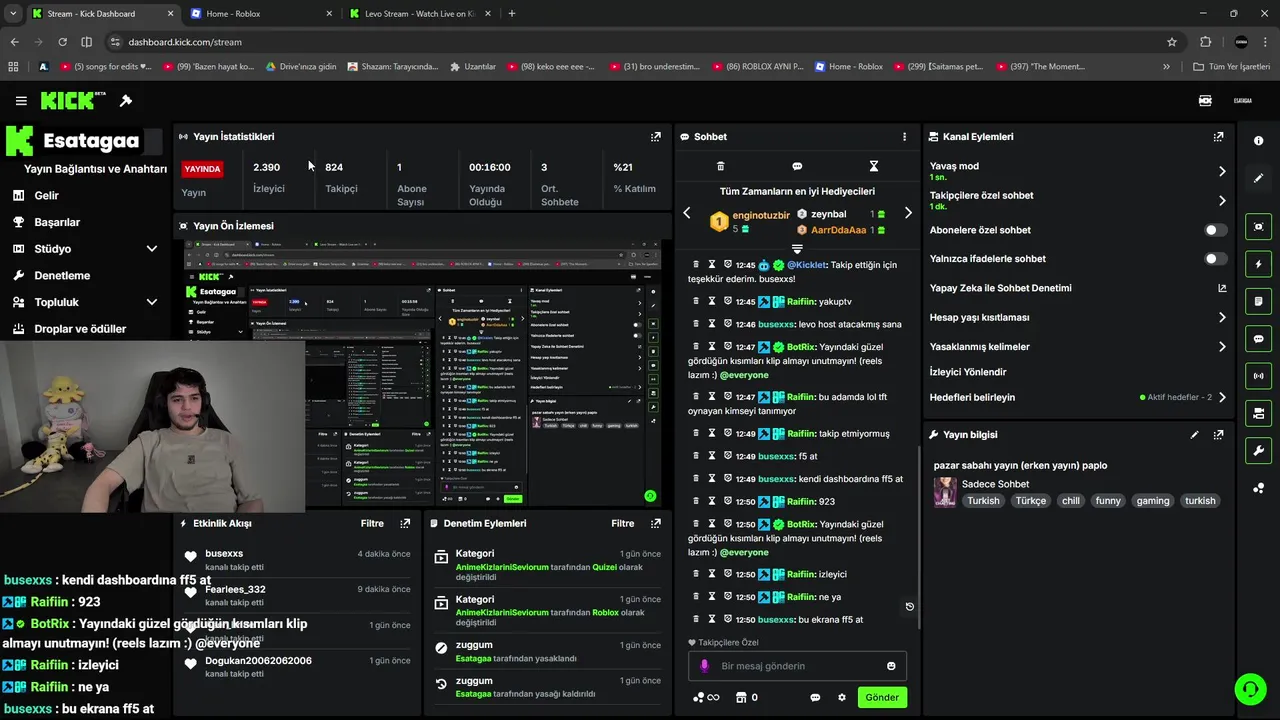Open the emoji picker in message box
This screenshot has width=1280, height=720.
(891, 666)
